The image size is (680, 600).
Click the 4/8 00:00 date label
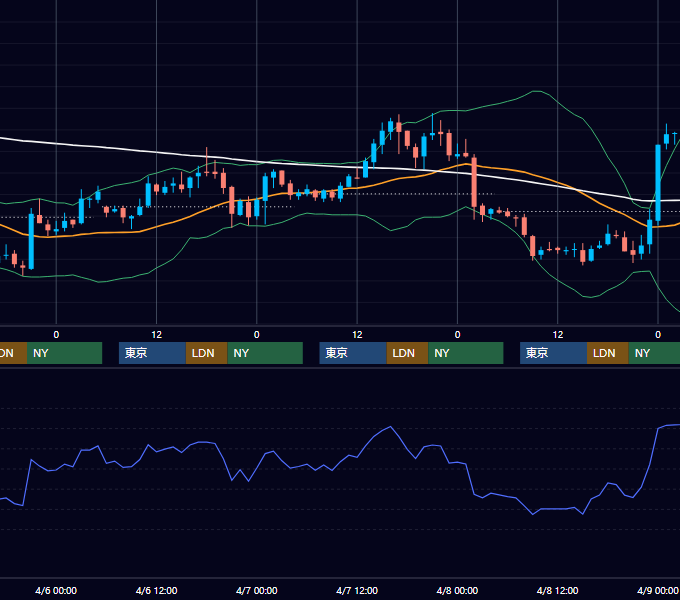tap(457, 590)
